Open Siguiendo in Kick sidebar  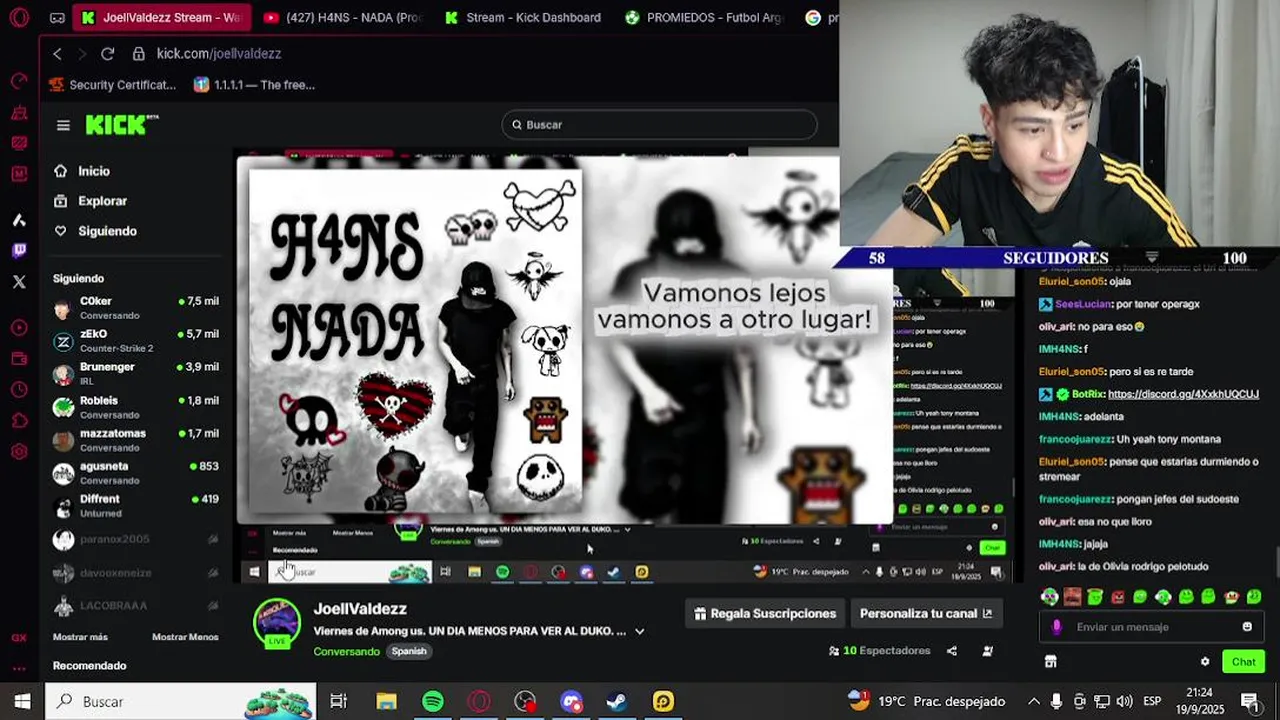coord(96,231)
